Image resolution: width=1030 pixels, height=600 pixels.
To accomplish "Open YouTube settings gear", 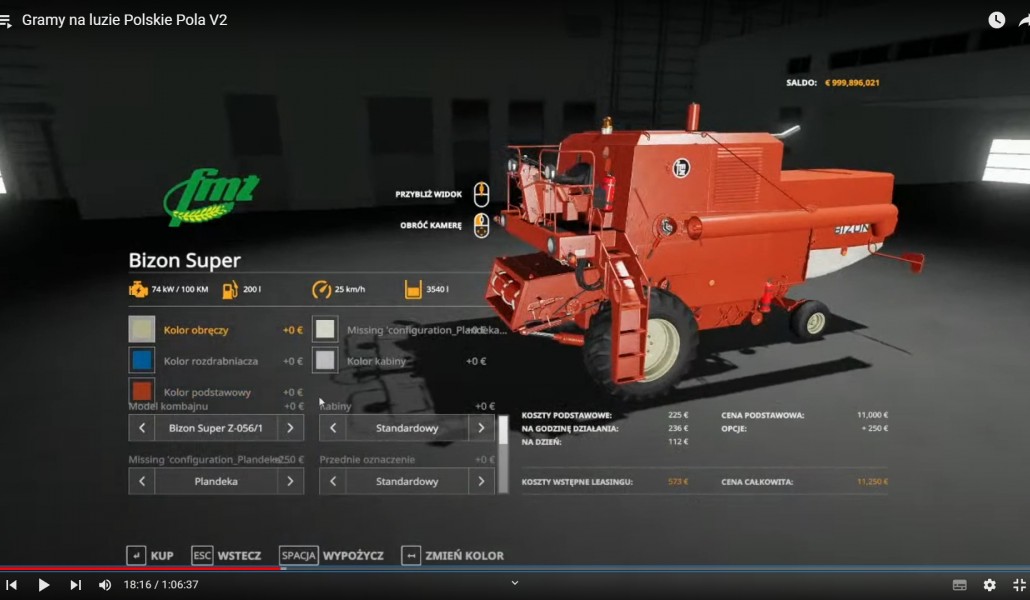I will 989,585.
